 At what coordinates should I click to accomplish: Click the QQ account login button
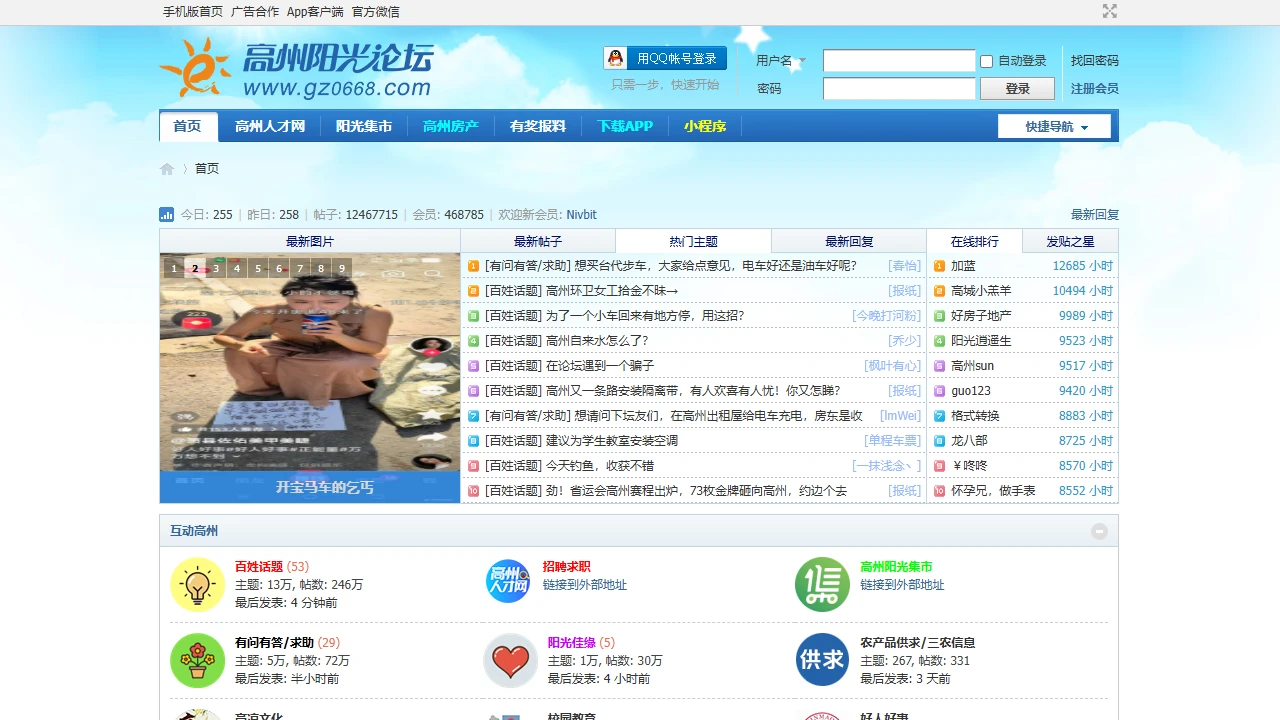pyautogui.click(x=665, y=58)
